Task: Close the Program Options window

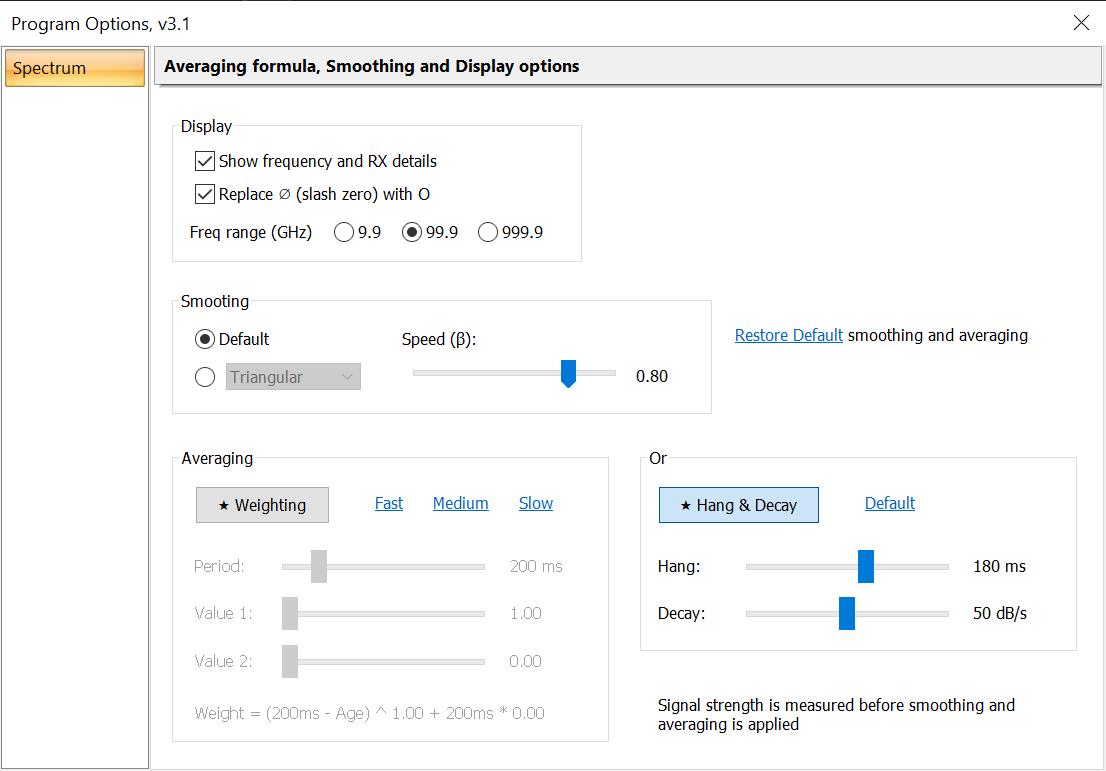Action: (1081, 23)
